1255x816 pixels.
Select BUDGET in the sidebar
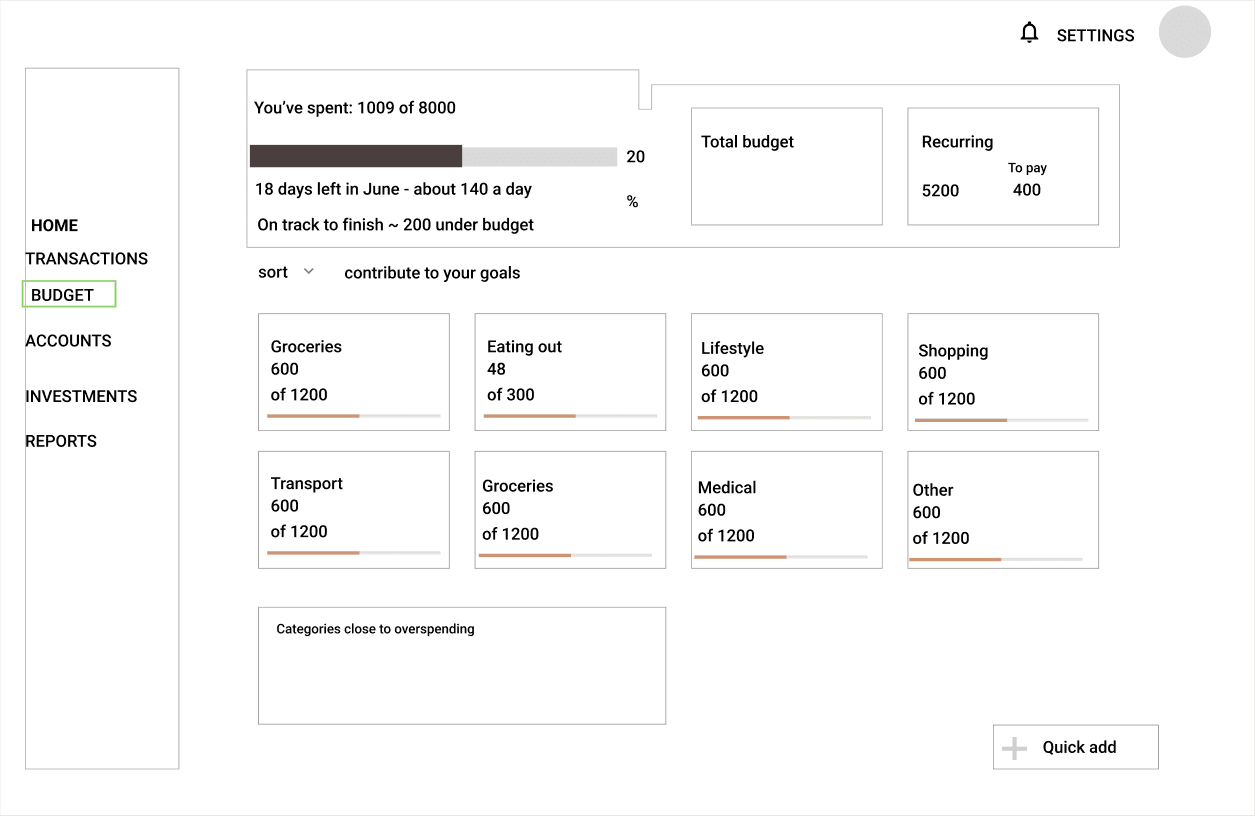[69, 294]
